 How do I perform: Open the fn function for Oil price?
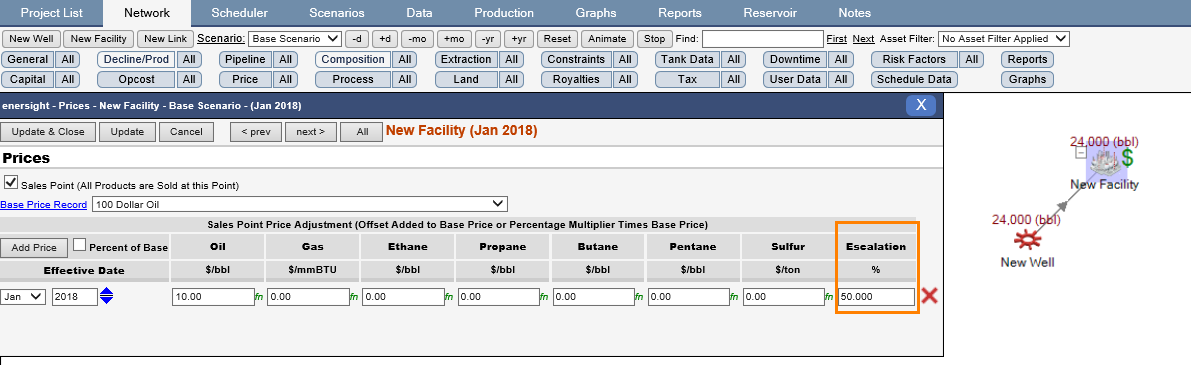258,298
